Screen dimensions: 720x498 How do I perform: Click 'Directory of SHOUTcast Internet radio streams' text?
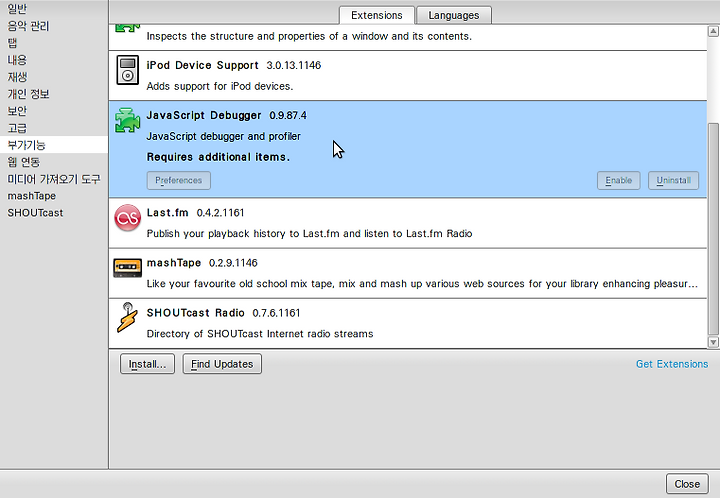click(260, 334)
